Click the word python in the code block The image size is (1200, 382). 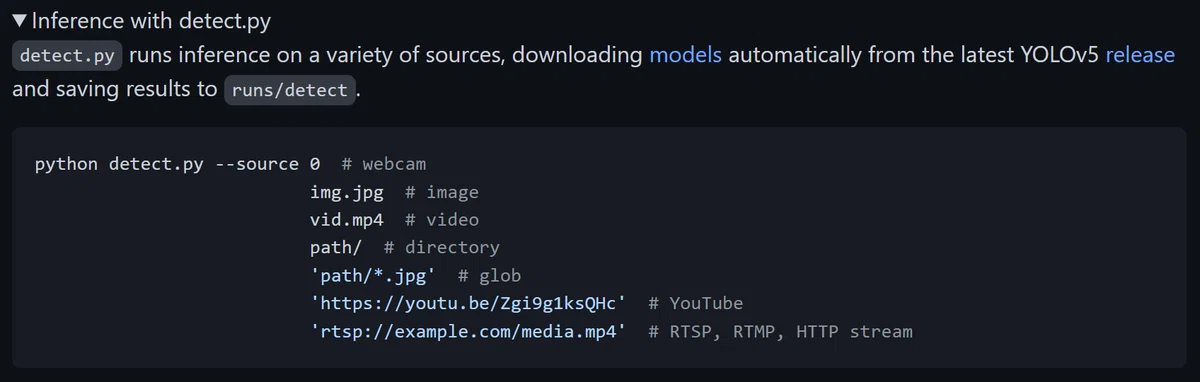pyautogui.click(x=66, y=164)
